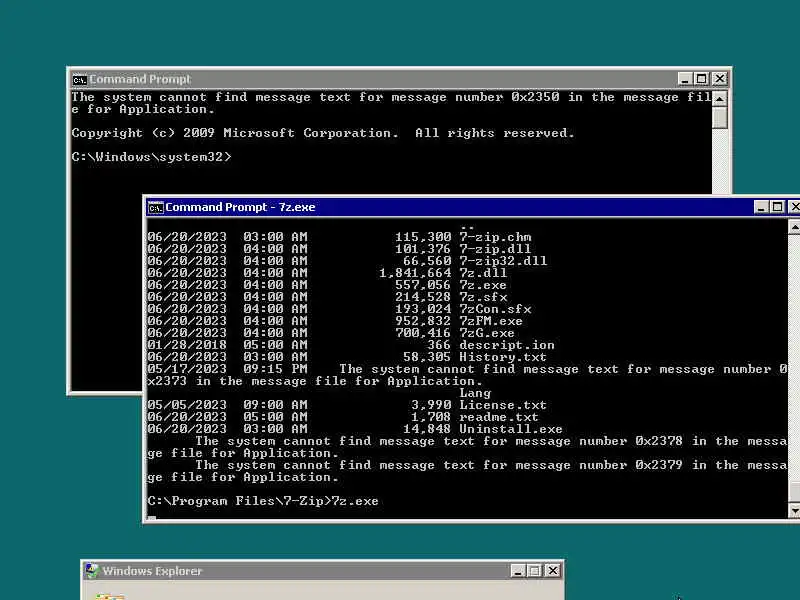Click the size value 1,841,664
This screenshot has height=600, width=800.
(415, 273)
